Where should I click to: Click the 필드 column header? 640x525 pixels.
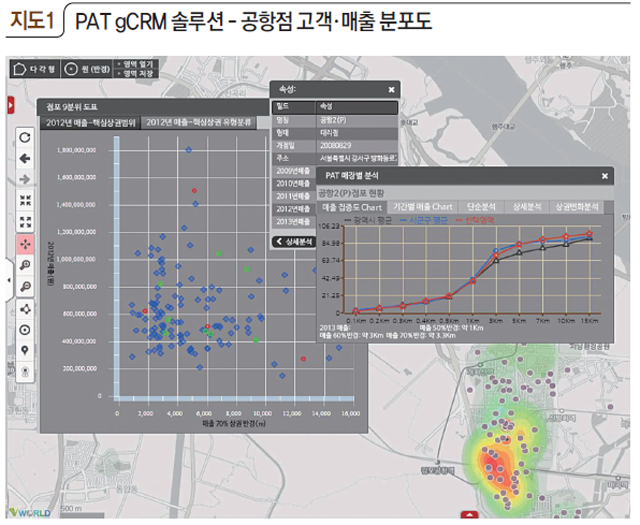click(294, 107)
